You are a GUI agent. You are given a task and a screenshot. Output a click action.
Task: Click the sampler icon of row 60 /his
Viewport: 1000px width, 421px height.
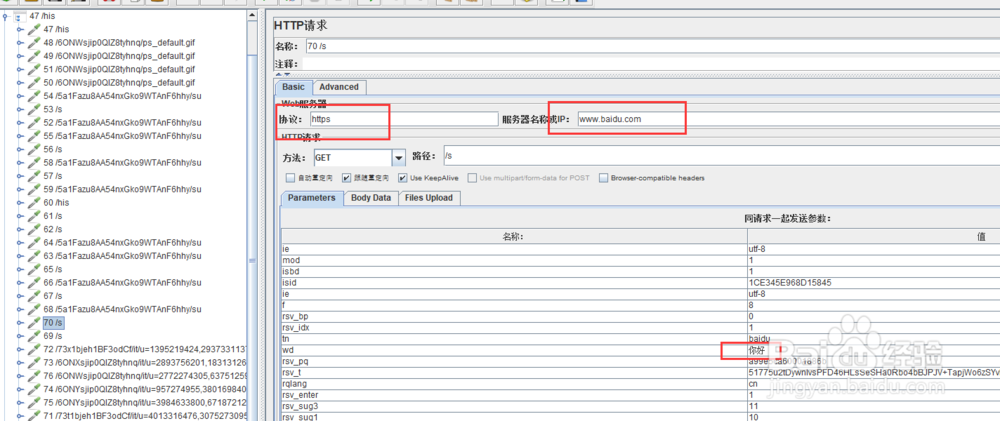[x=34, y=202]
